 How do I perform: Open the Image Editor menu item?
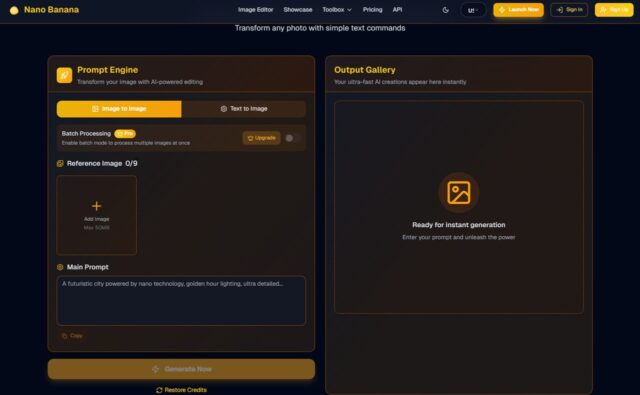pyautogui.click(x=256, y=9)
